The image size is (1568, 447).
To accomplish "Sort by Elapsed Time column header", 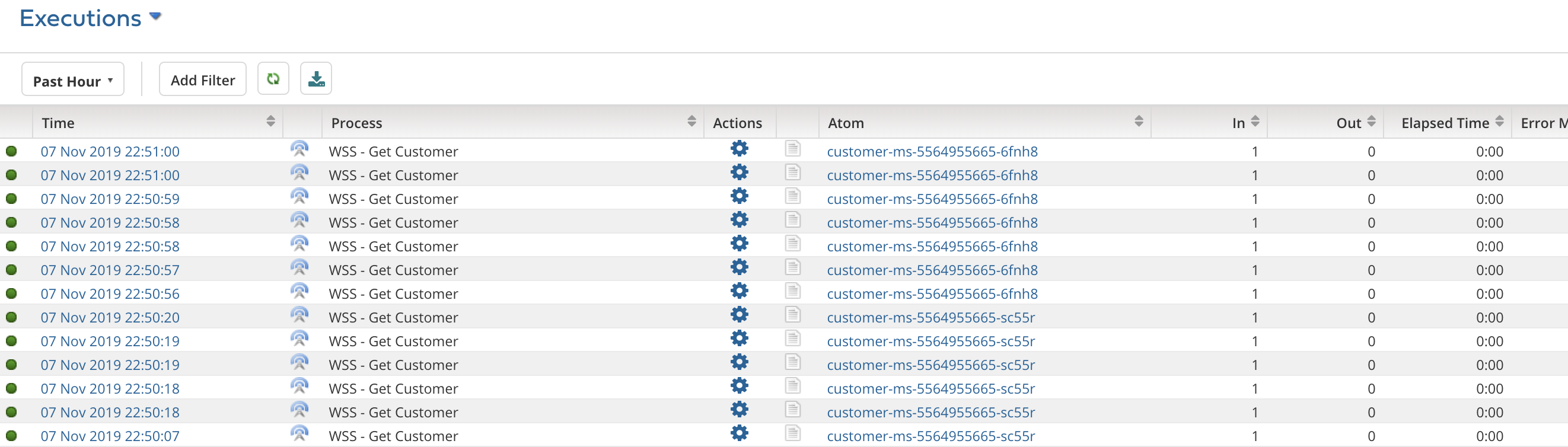I will tap(1499, 122).
